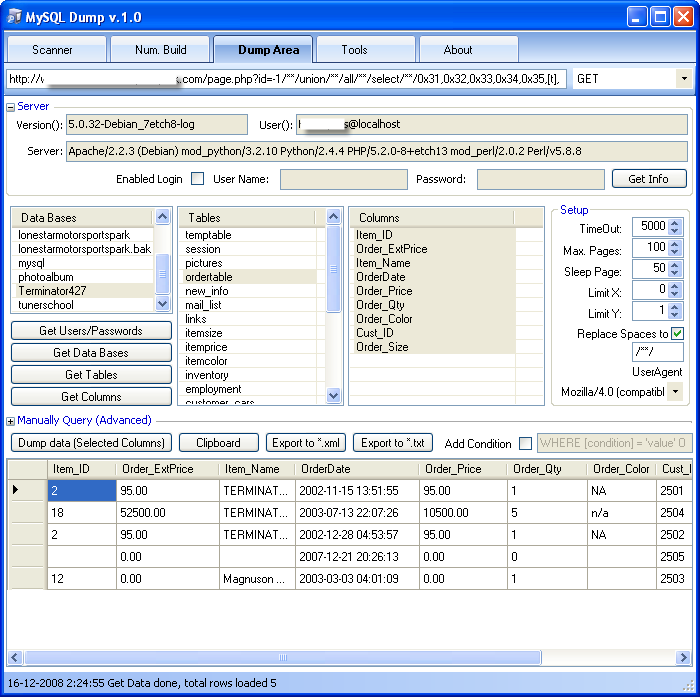
Task: Click the Get Columns button
Action: (91, 396)
